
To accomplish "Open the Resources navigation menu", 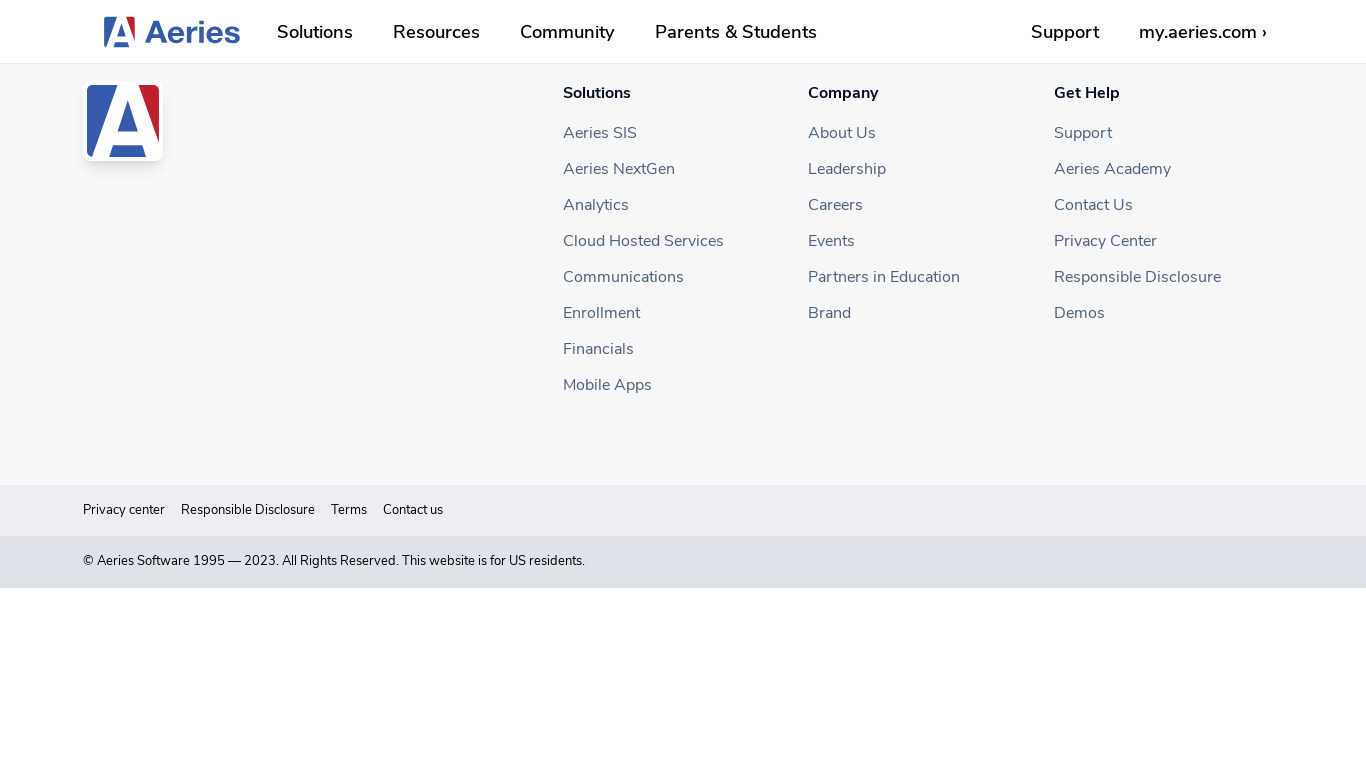I will pos(436,32).
